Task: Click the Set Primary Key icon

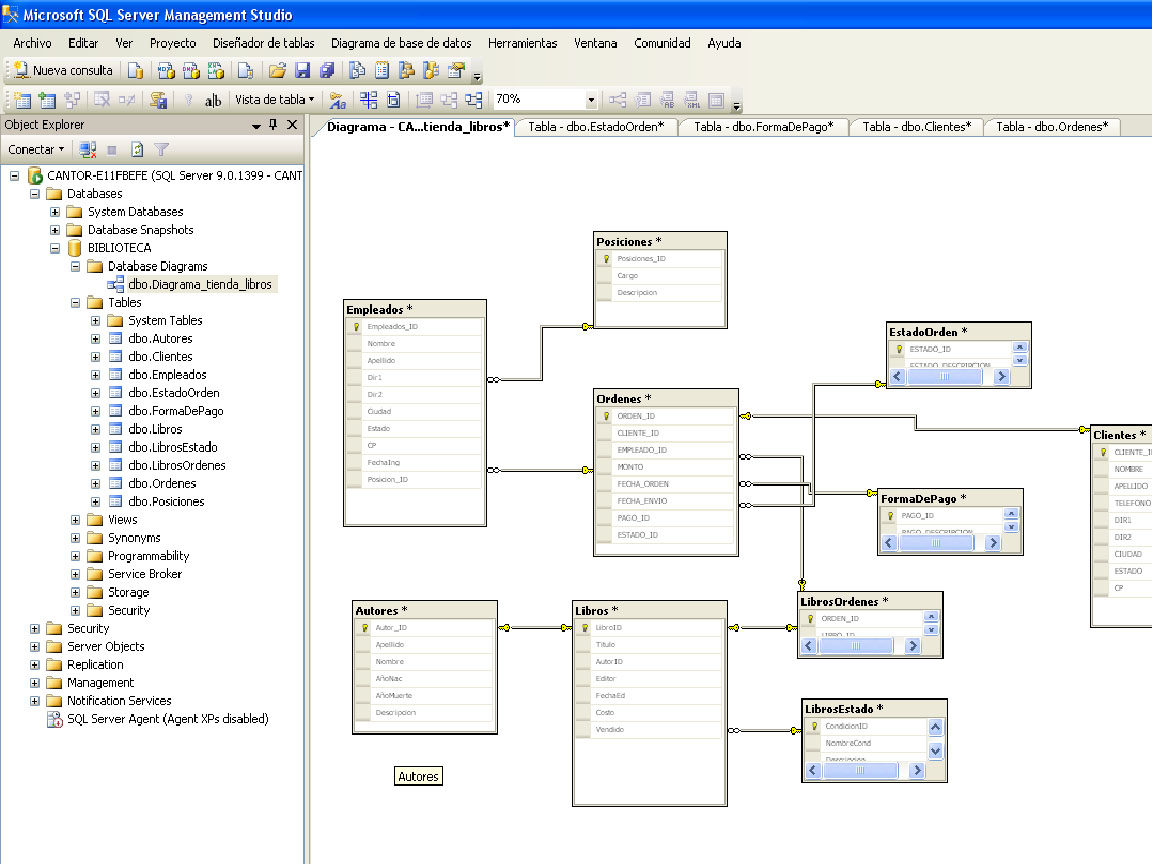Action: (x=189, y=99)
